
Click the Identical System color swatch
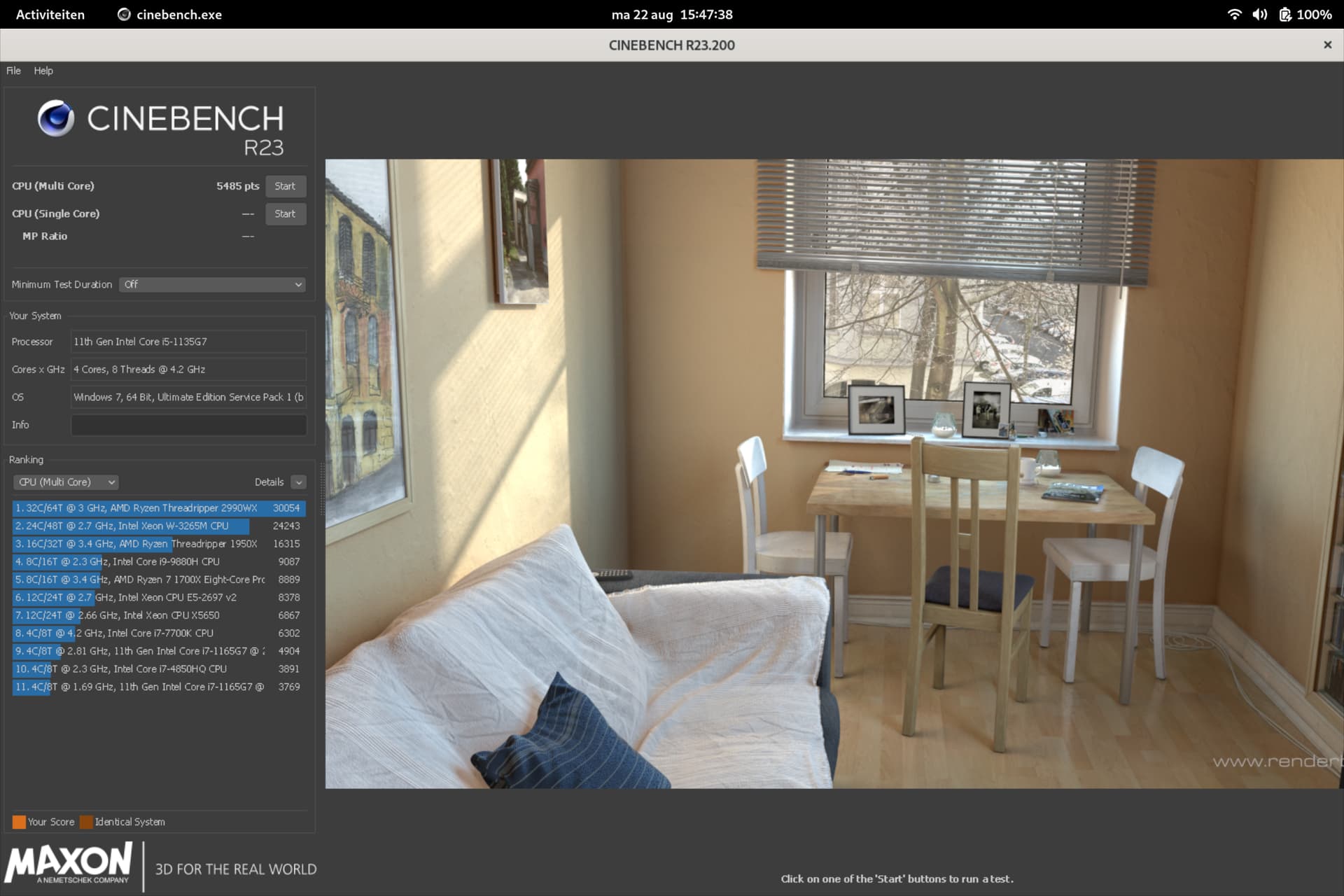[x=86, y=822]
